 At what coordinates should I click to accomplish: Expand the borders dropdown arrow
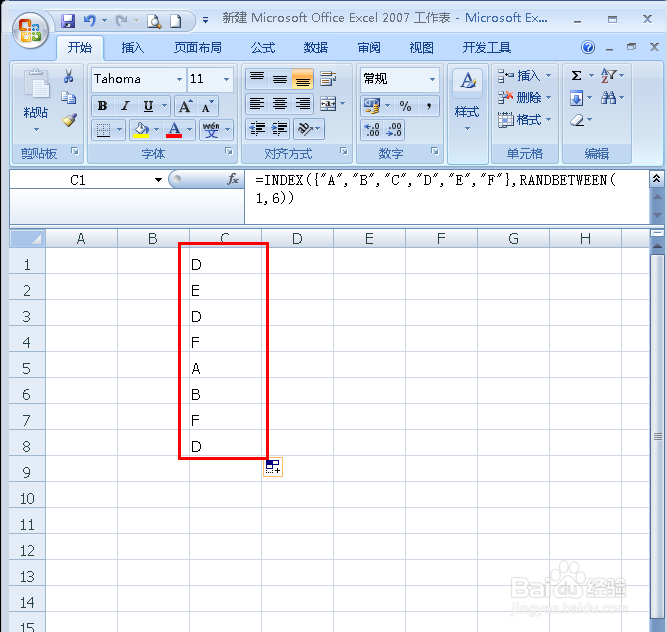(x=120, y=129)
